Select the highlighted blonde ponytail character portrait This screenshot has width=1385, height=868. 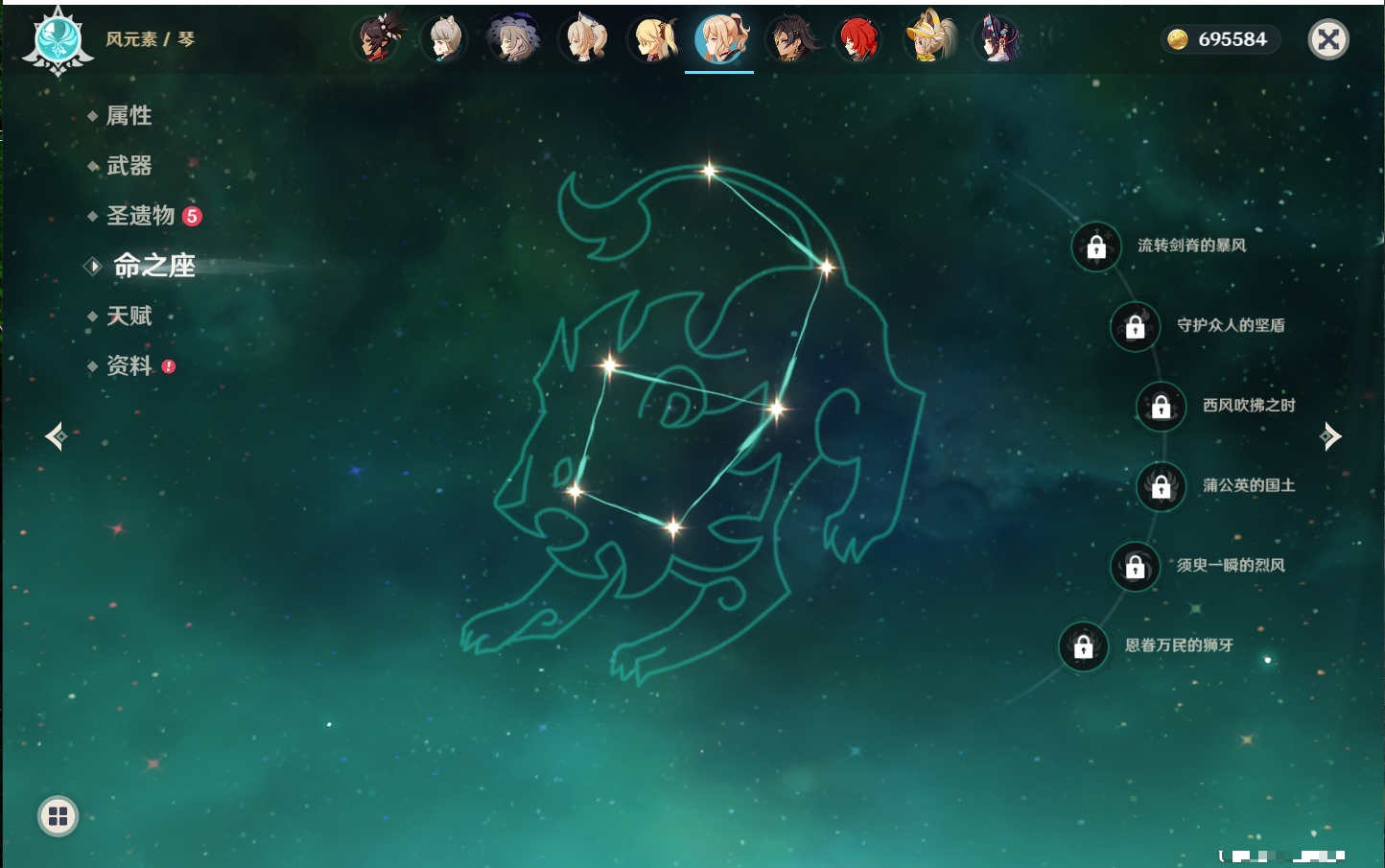point(719,39)
